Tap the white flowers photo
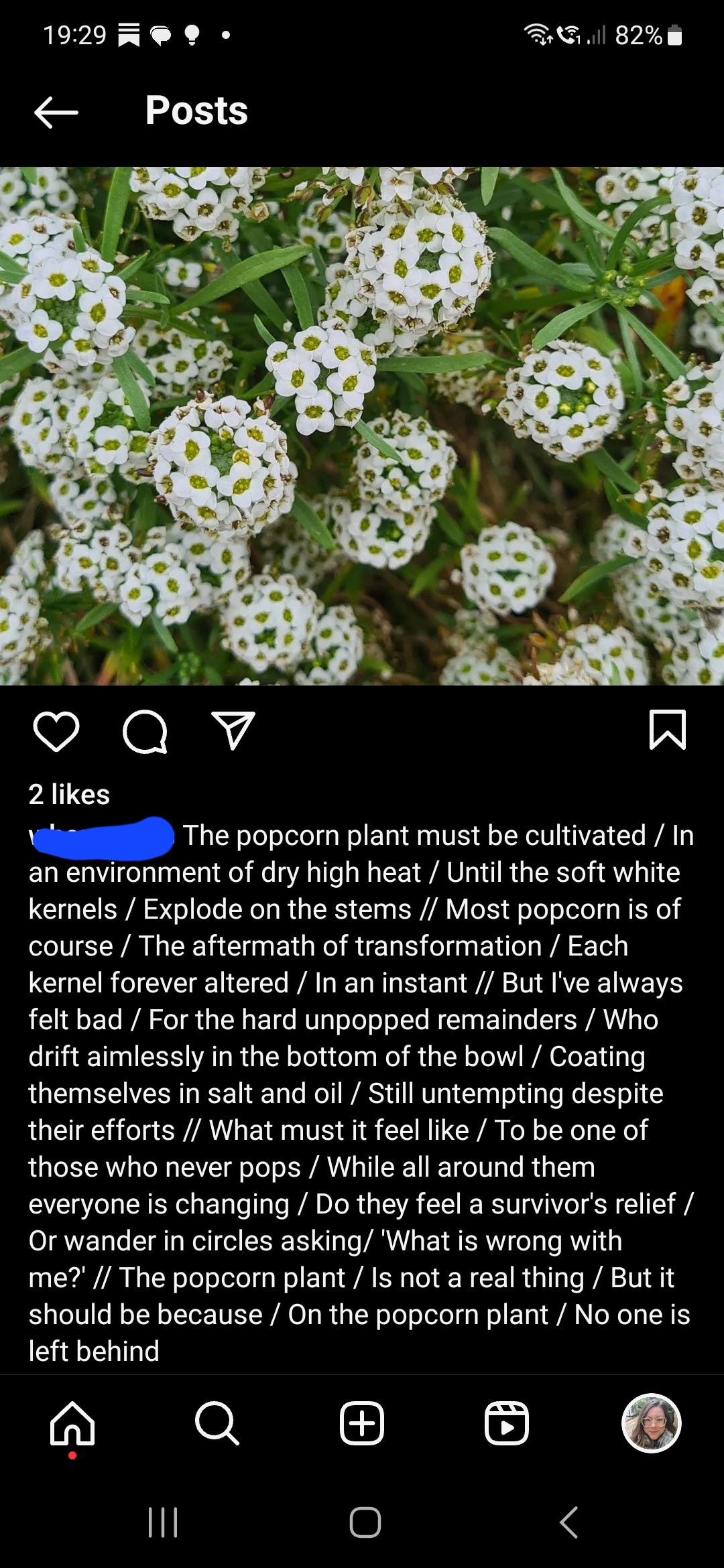The width and height of the screenshot is (724, 1568). click(x=362, y=426)
